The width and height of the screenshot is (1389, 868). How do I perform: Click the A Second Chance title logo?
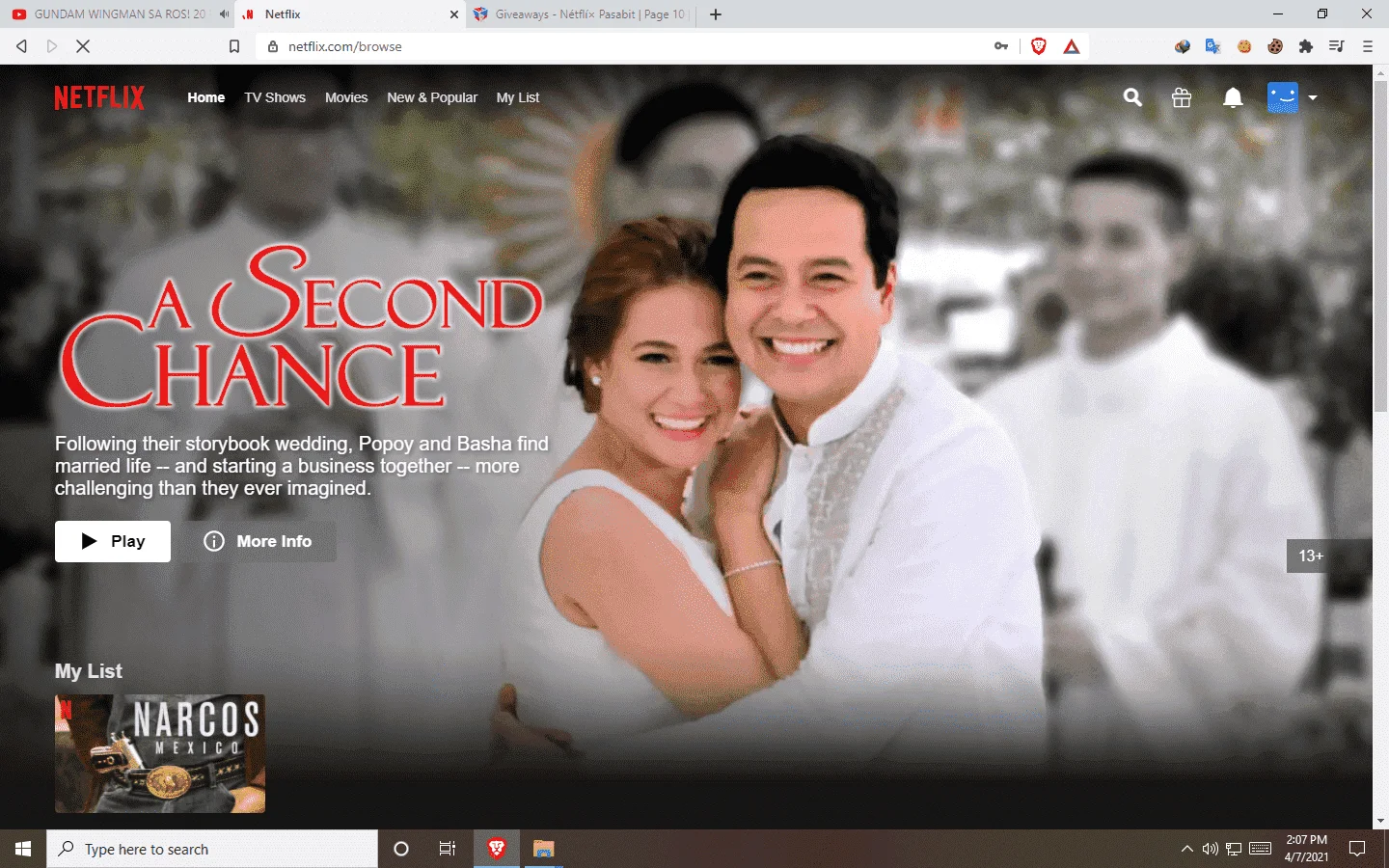302,326
